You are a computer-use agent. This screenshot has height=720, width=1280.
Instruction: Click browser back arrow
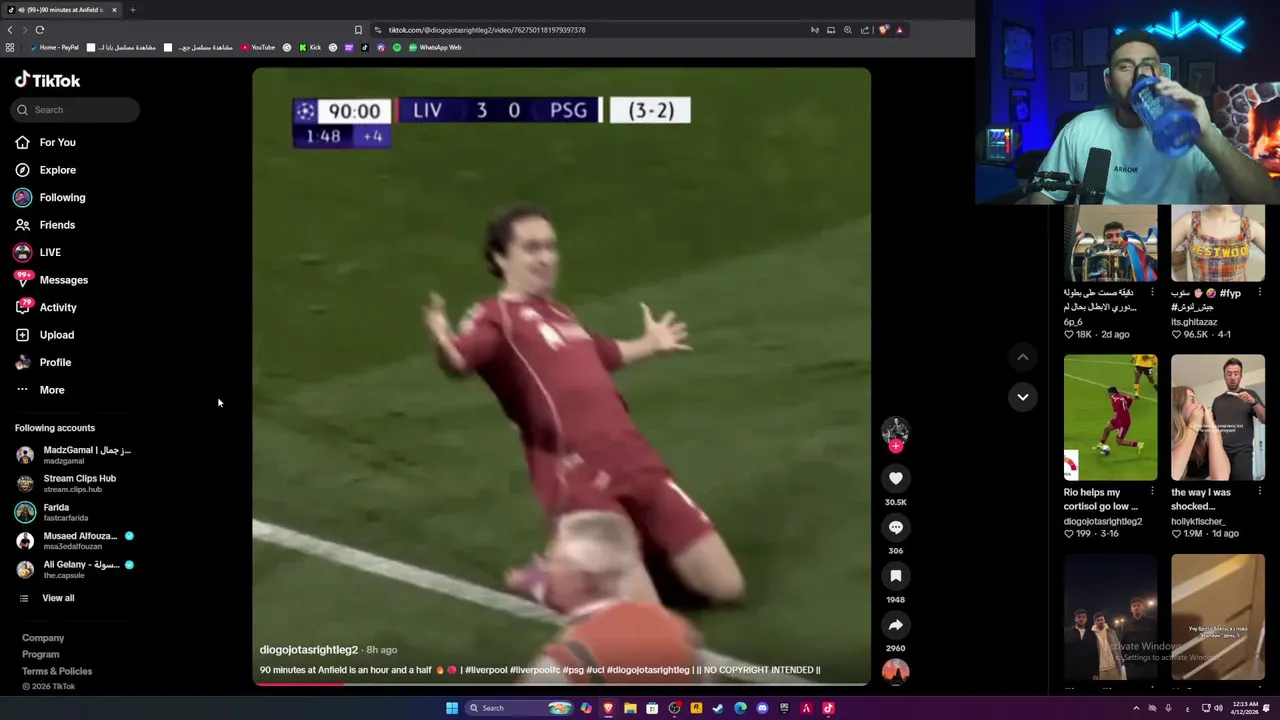coord(10,30)
